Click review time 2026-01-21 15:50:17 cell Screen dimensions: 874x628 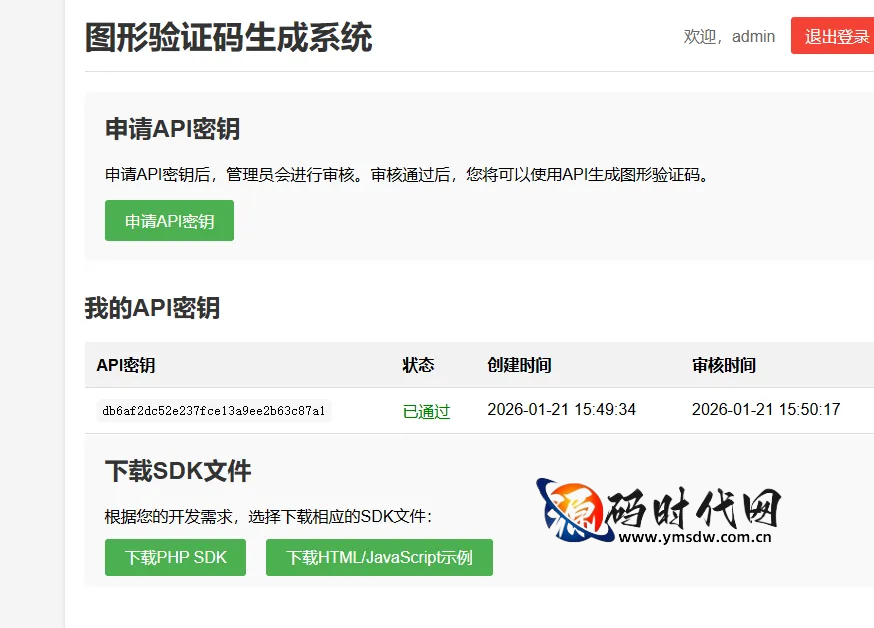766,410
